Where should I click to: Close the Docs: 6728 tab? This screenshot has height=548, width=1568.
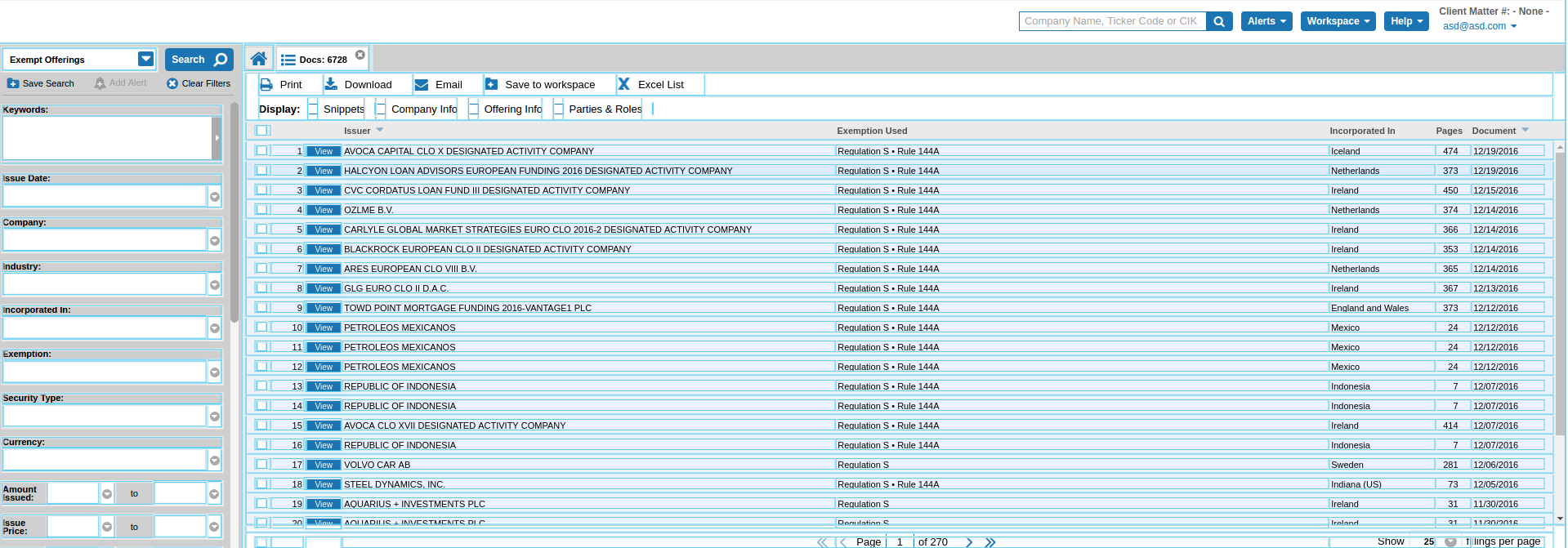click(360, 55)
